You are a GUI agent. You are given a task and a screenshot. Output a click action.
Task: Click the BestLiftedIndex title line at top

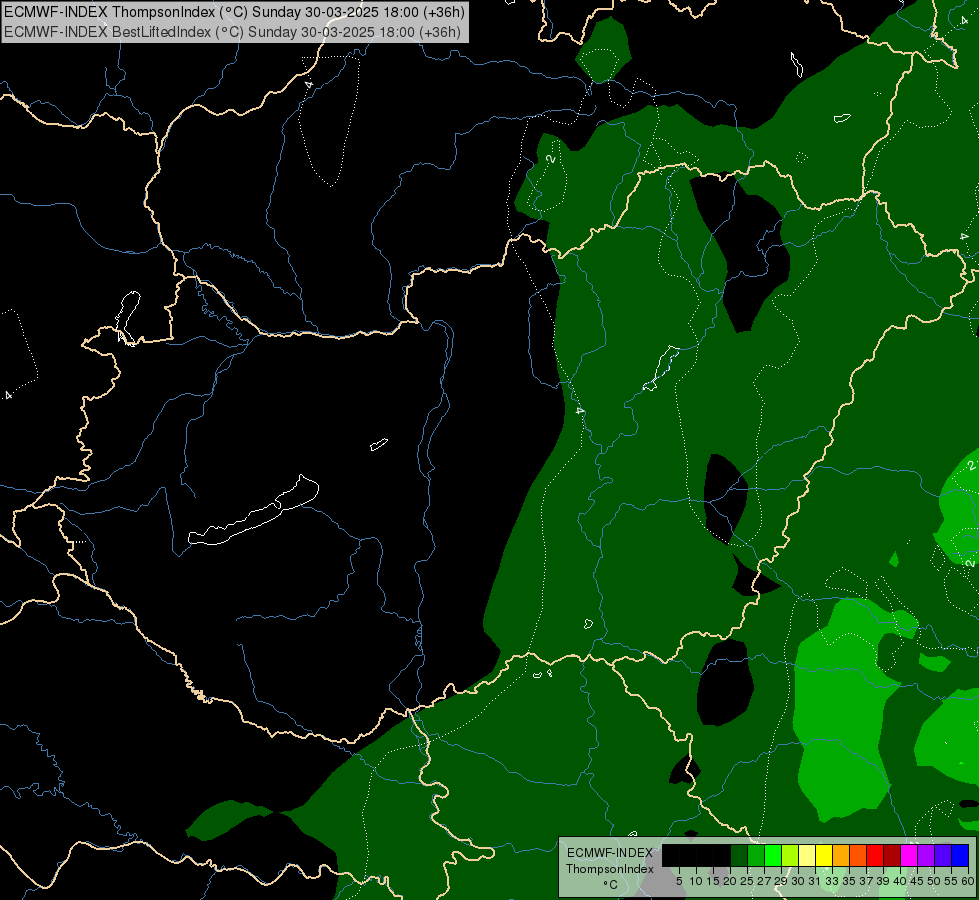pyautogui.click(x=232, y=32)
